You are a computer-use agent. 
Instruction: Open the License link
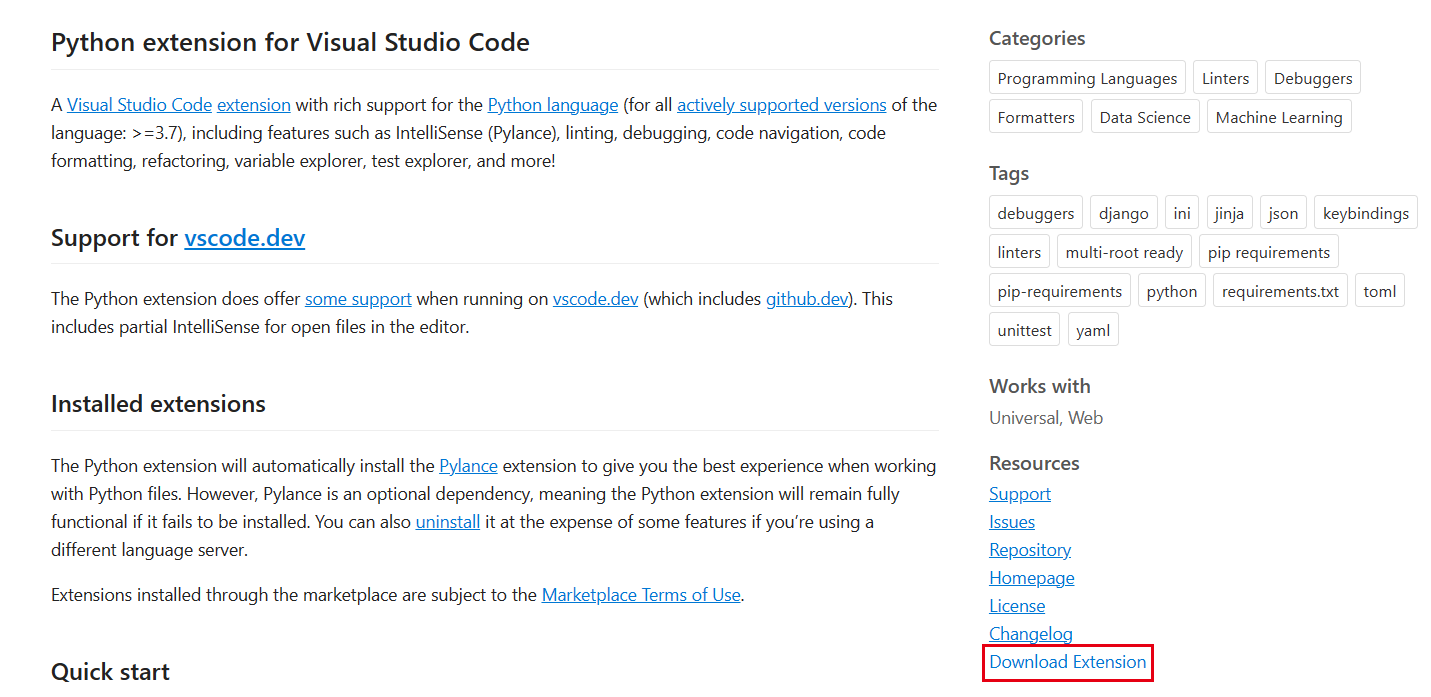(1016, 606)
